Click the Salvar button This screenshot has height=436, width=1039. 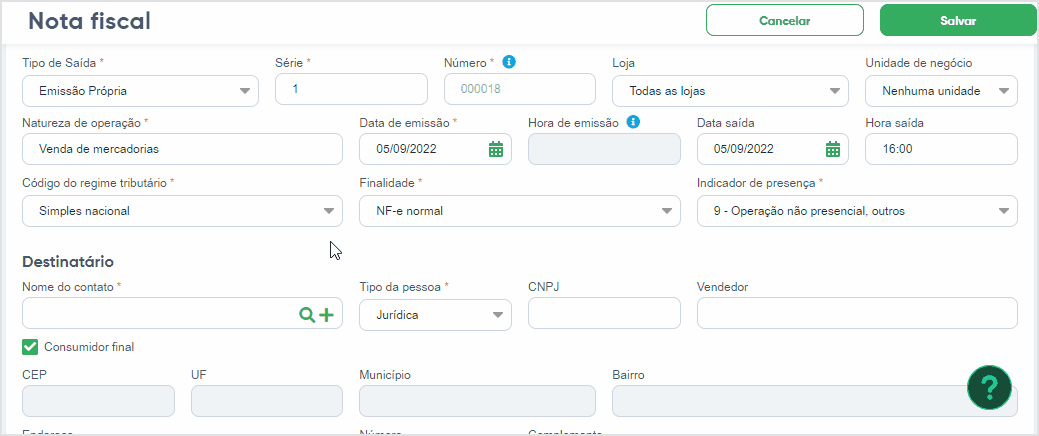[x=958, y=21]
